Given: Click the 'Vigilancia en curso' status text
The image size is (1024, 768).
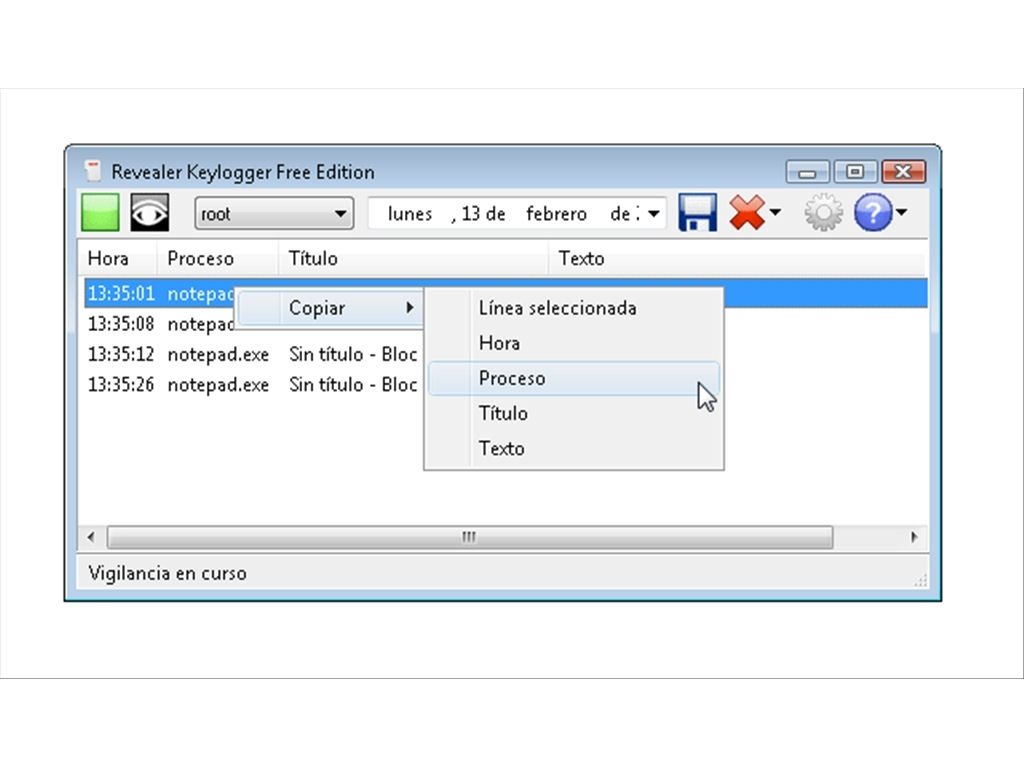Looking at the screenshot, I should [167, 573].
